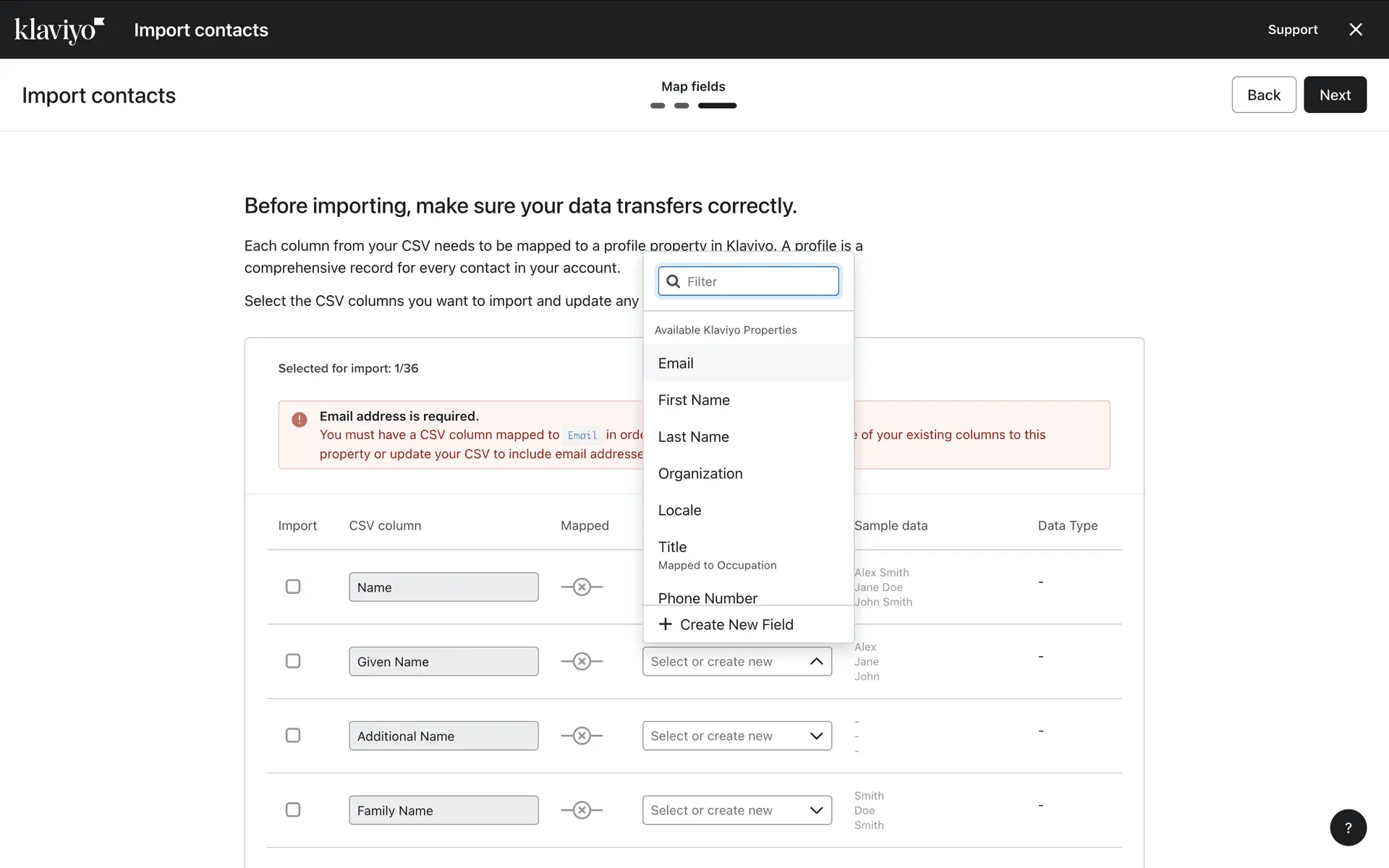The width and height of the screenshot is (1389, 868).
Task: Focus the Filter search field
Action: 760,281
